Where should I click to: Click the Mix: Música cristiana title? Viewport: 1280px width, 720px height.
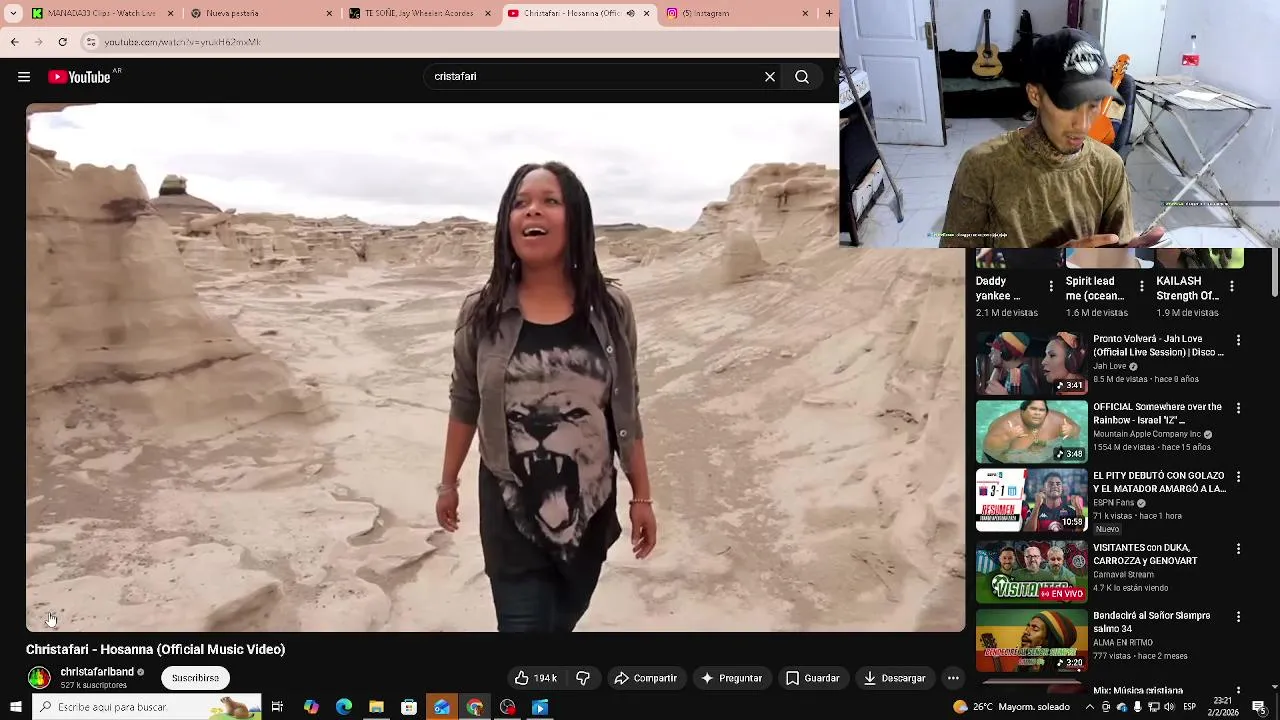point(1138,690)
